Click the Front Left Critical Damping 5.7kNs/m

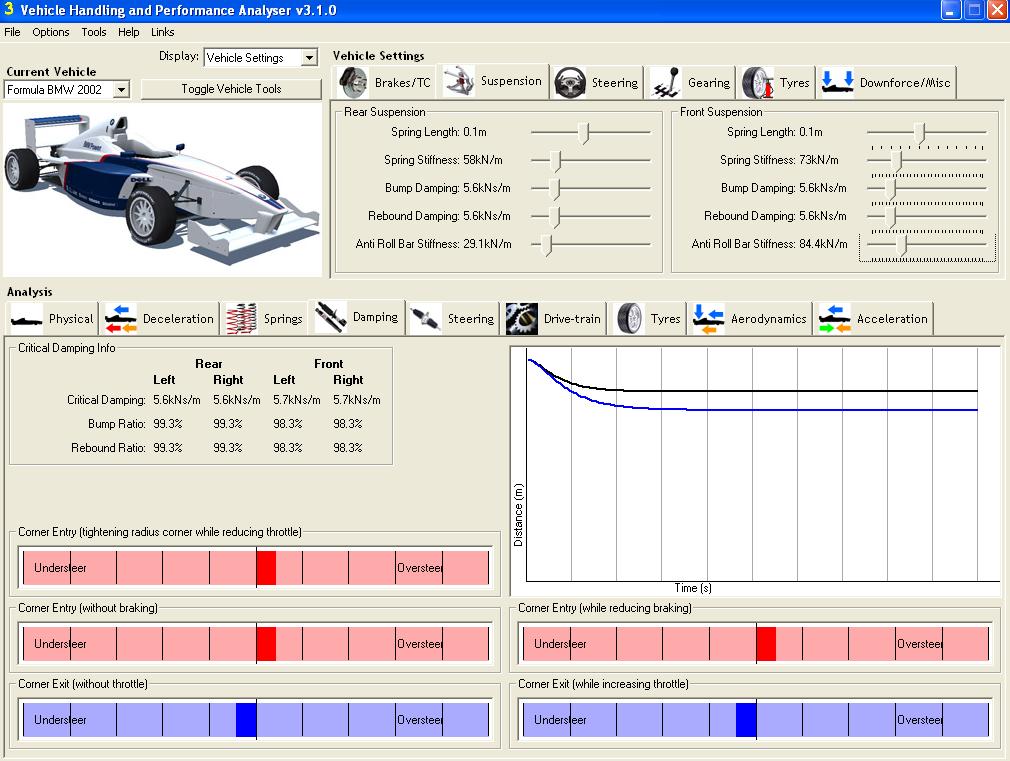point(296,400)
